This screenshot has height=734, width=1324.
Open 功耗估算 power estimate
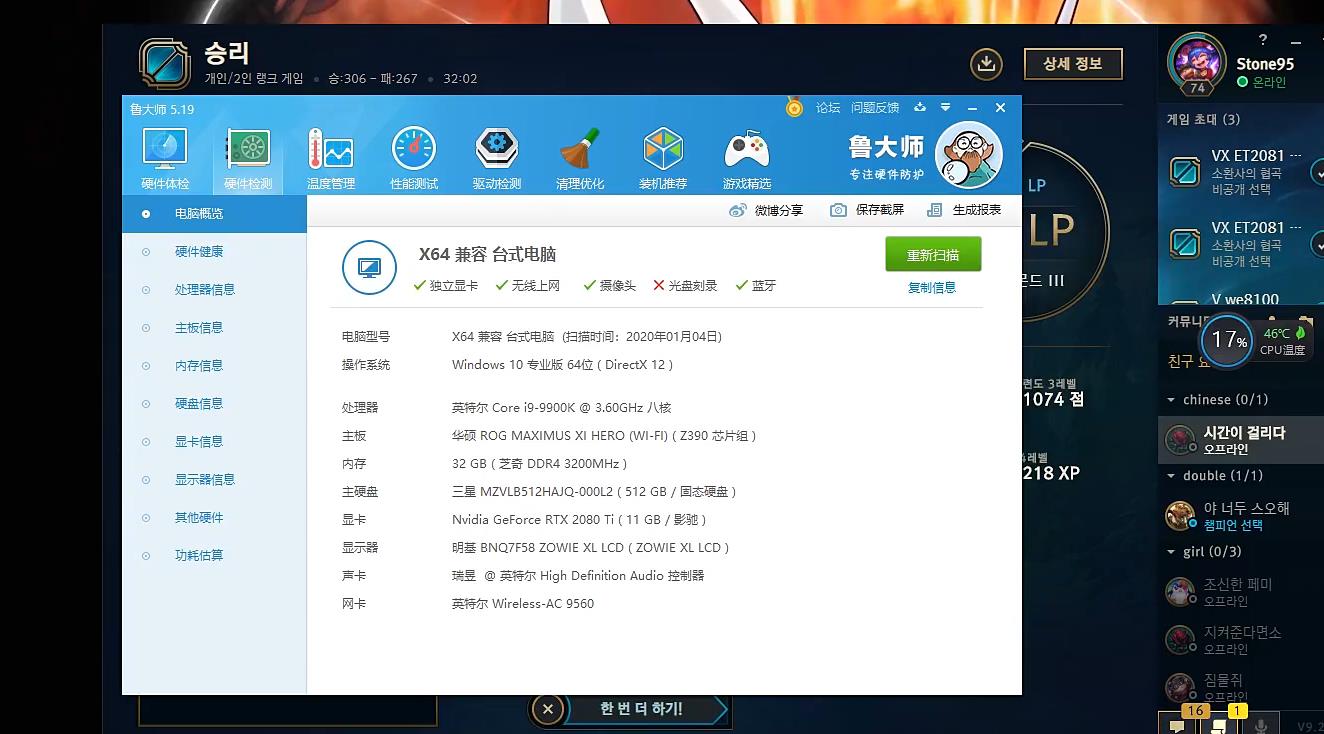click(214, 556)
